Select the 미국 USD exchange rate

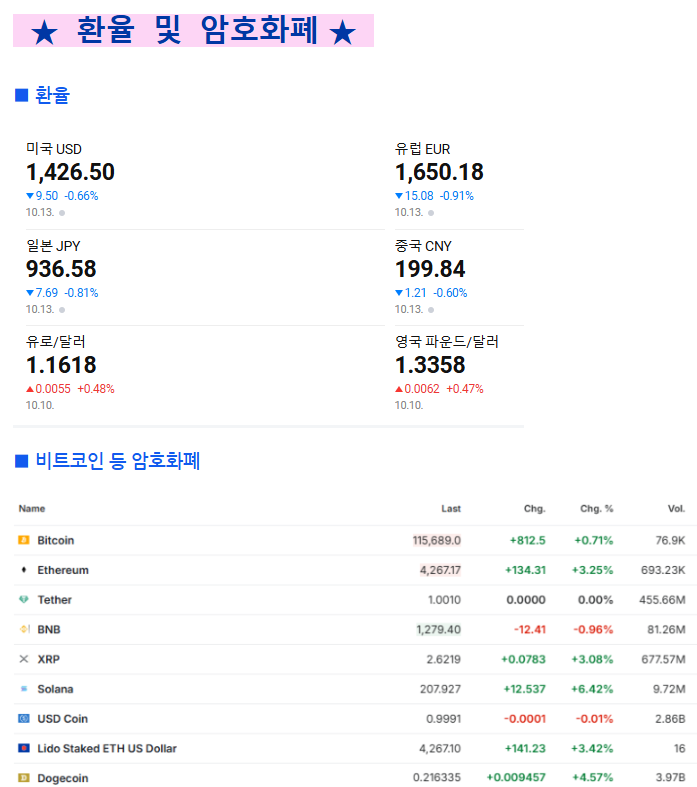point(70,172)
